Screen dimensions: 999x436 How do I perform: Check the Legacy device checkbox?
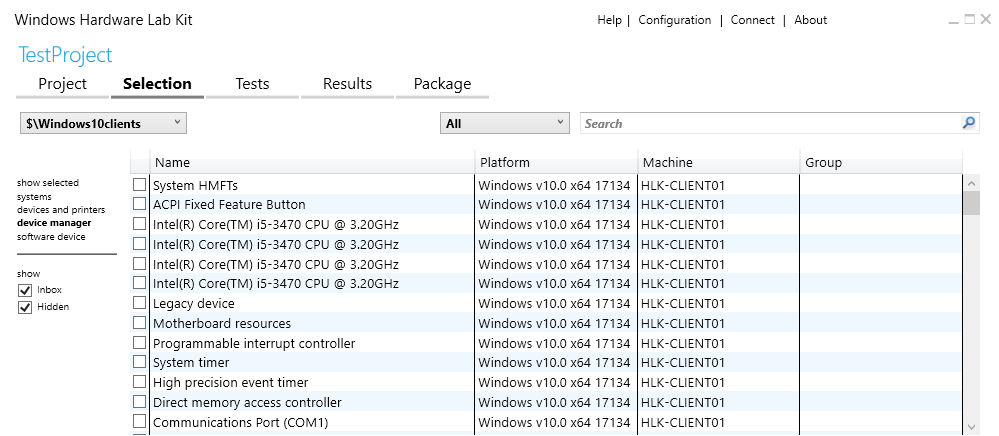pos(140,303)
